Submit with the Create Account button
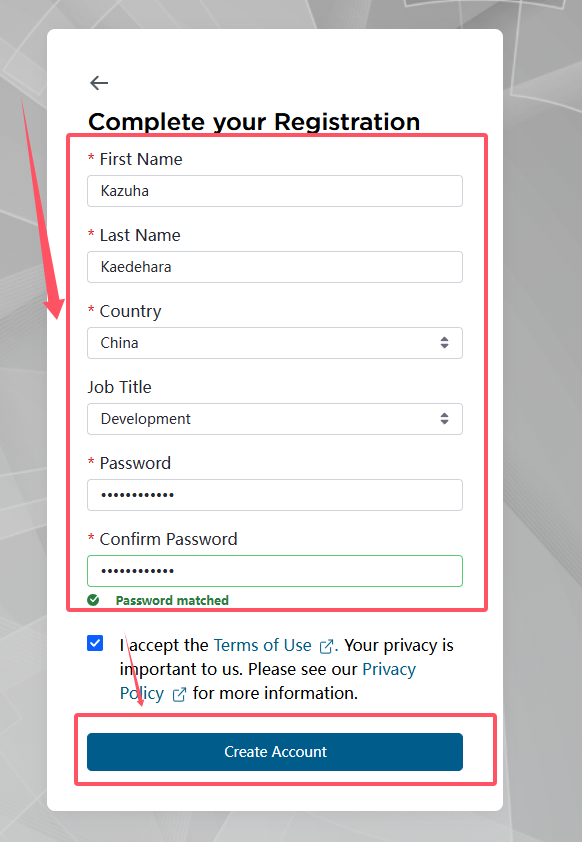This screenshot has width=582, height=842. click(275, 752)
